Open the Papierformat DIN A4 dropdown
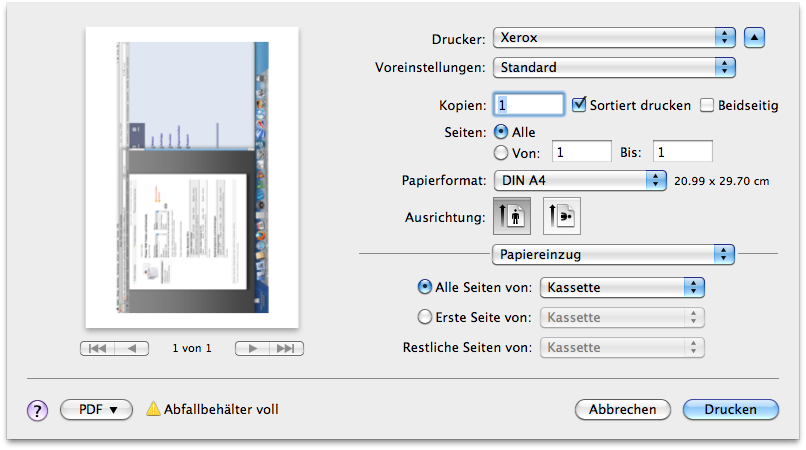806x450 pixels. pyautogui.click(x=580, y=181)
